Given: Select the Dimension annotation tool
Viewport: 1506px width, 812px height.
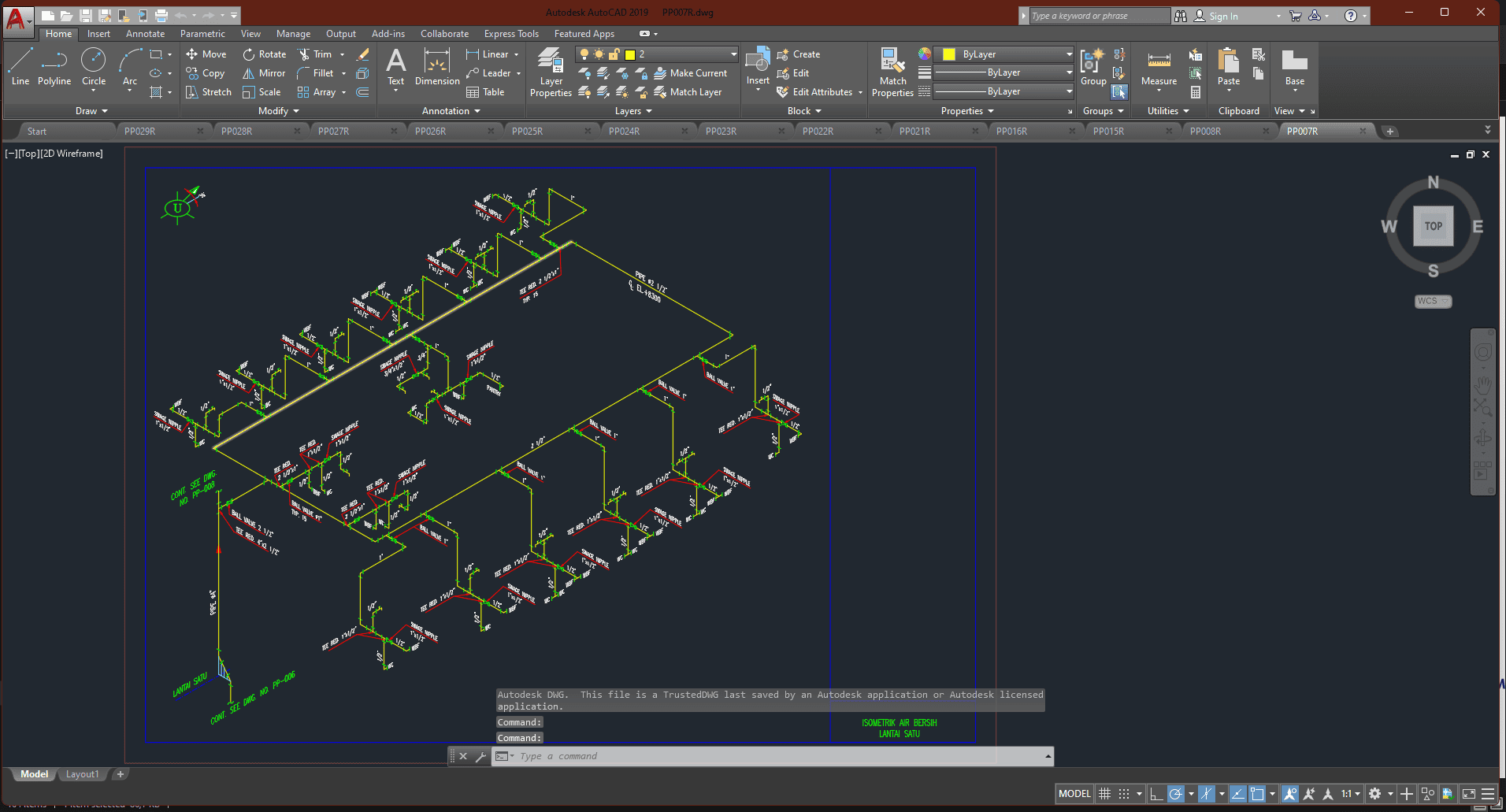Looking at the screenshot, I should coord(436,68).
